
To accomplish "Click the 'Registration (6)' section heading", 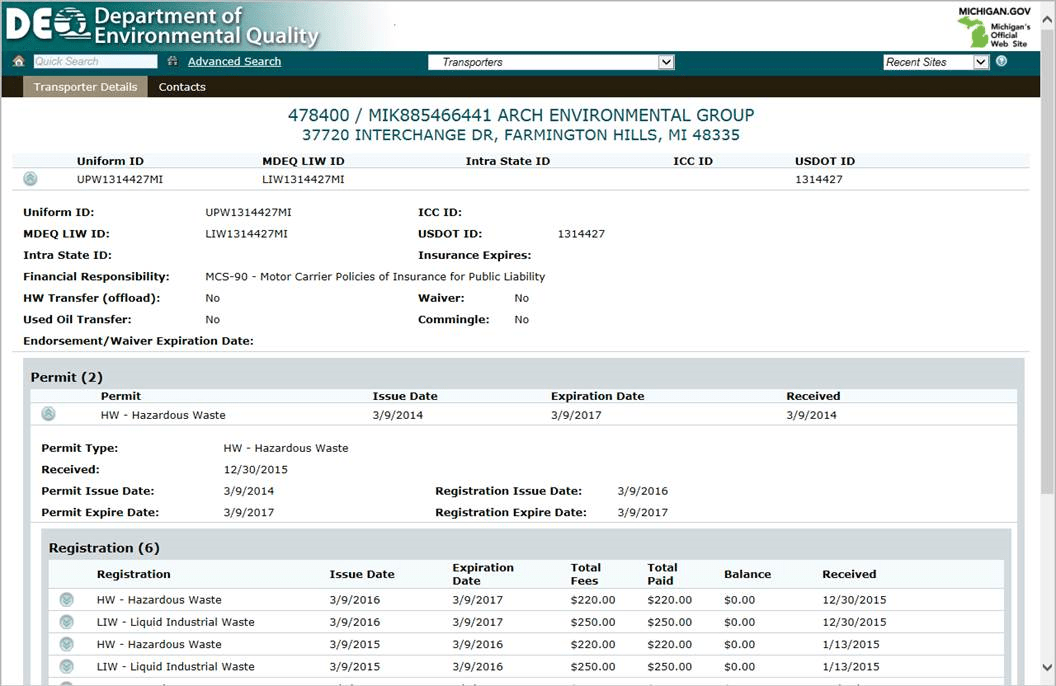I will pyautogui.click(x=104, y=548).
